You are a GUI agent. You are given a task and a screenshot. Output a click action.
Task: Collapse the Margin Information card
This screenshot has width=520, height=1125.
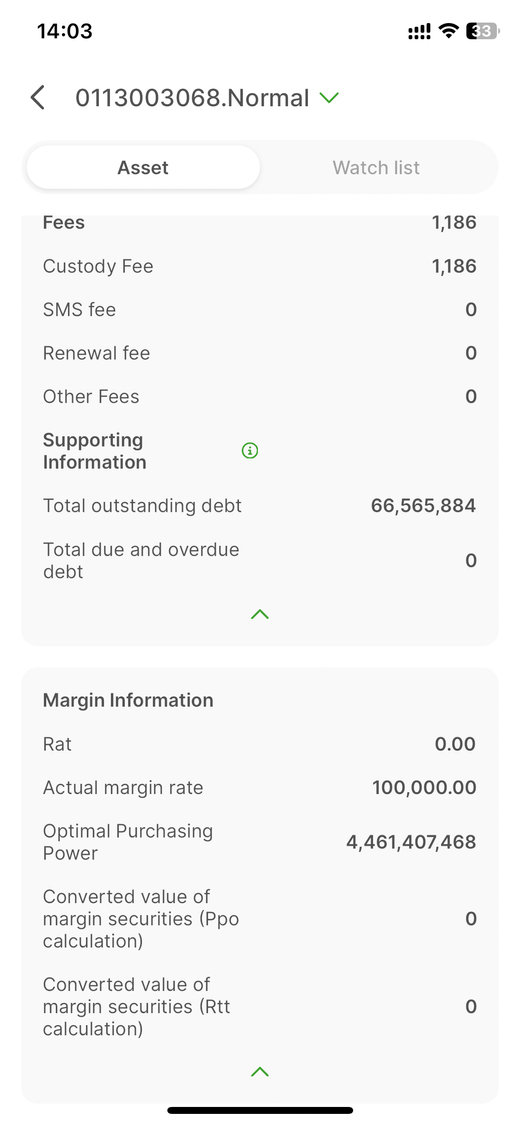[260, 1072]
